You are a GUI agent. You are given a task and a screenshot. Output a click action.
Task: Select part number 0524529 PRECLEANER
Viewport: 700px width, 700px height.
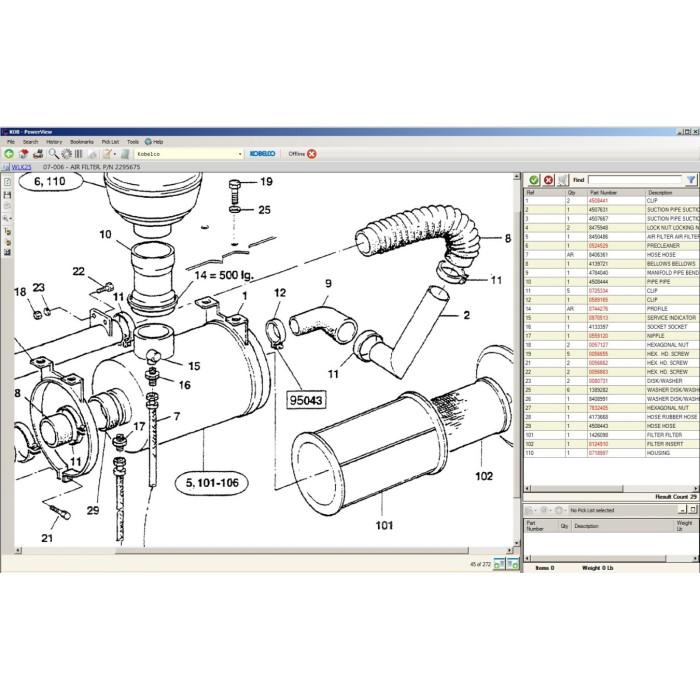(612, 246)
